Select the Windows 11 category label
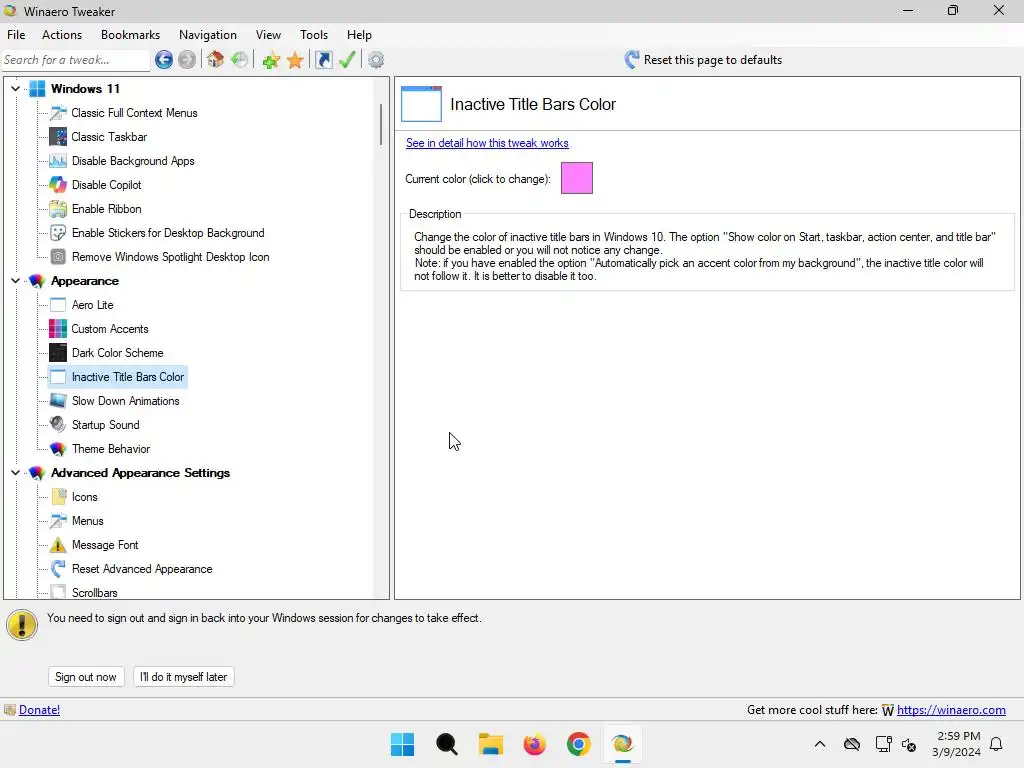Viewport: 1024px width, 768px height. pyautogui.click(x=86, y=88)
